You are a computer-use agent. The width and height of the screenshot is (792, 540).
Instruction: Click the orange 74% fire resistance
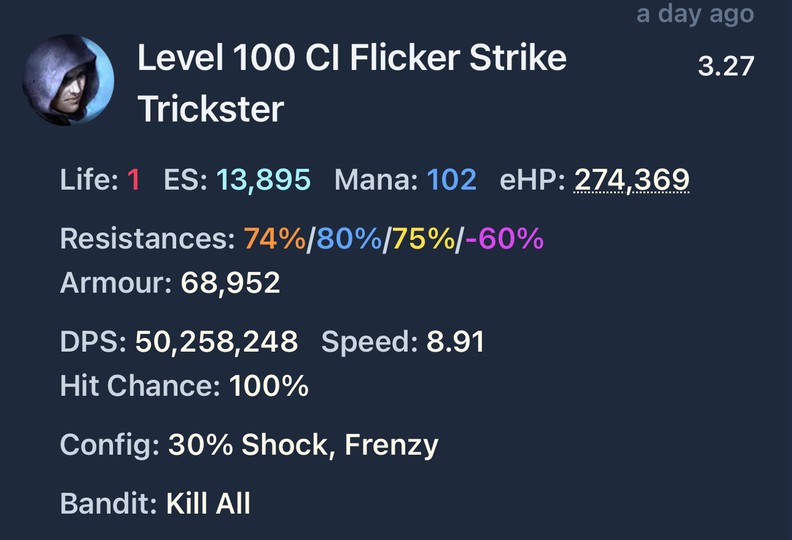(x=273, y=240)
